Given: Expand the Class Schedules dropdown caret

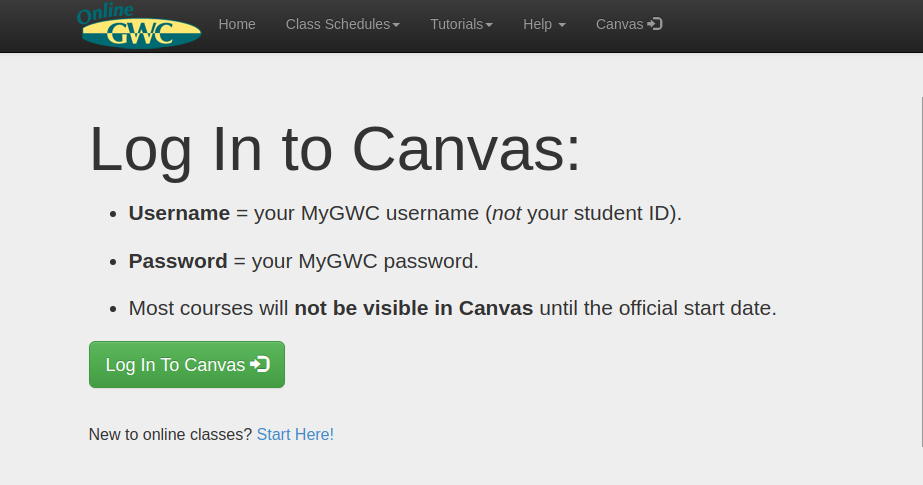Looking at the screenshot, I should tap(396, 25).
